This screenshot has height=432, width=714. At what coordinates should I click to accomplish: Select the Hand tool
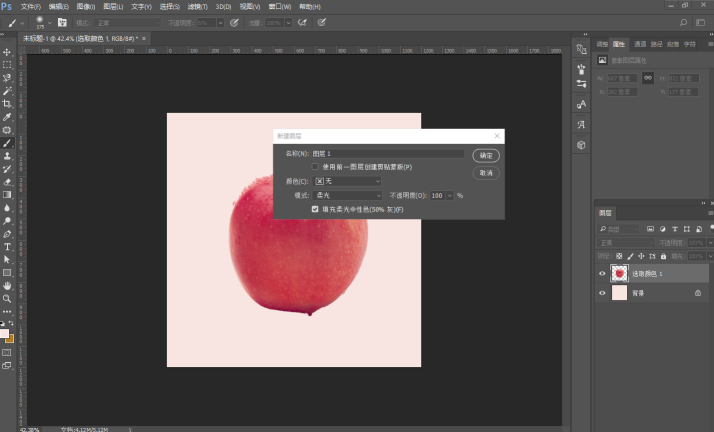point(7,285)
